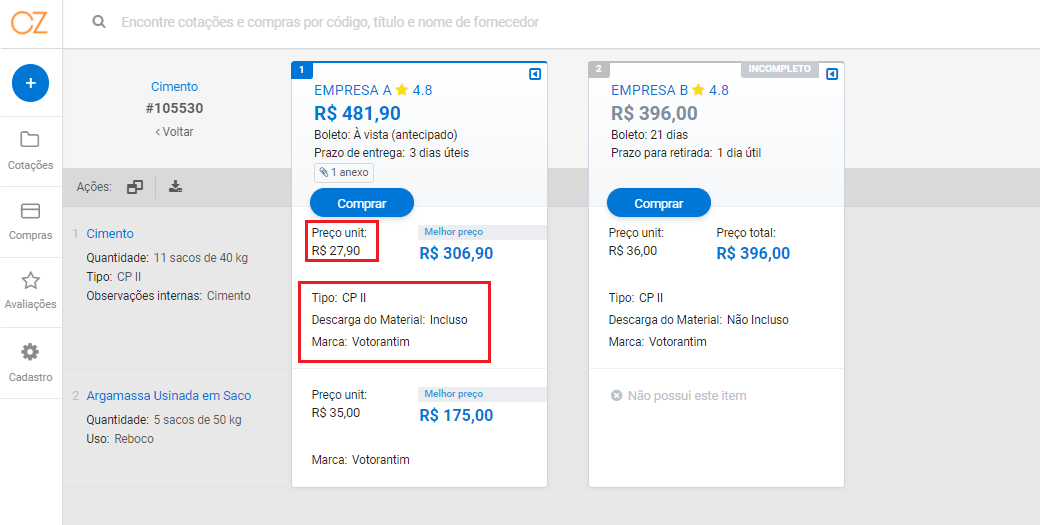Go back with Voltar link

coord(174,132)
